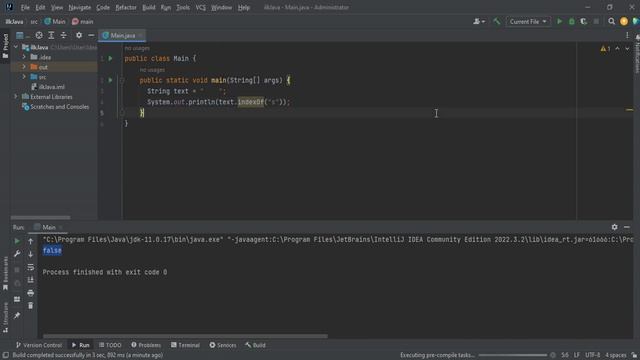Open the VCS menu
640x360 pixels.
coord(200,7)
